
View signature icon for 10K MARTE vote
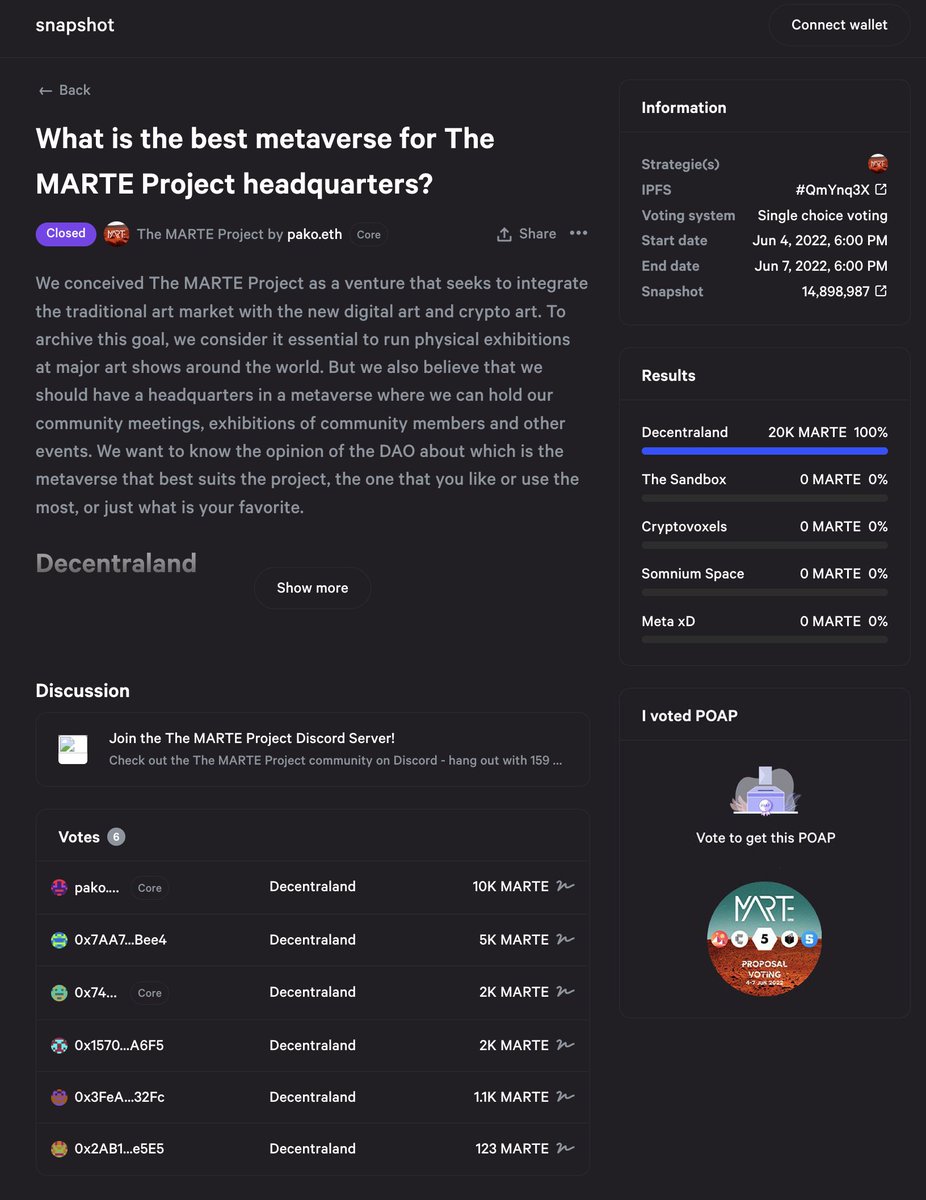click(566, 886)
